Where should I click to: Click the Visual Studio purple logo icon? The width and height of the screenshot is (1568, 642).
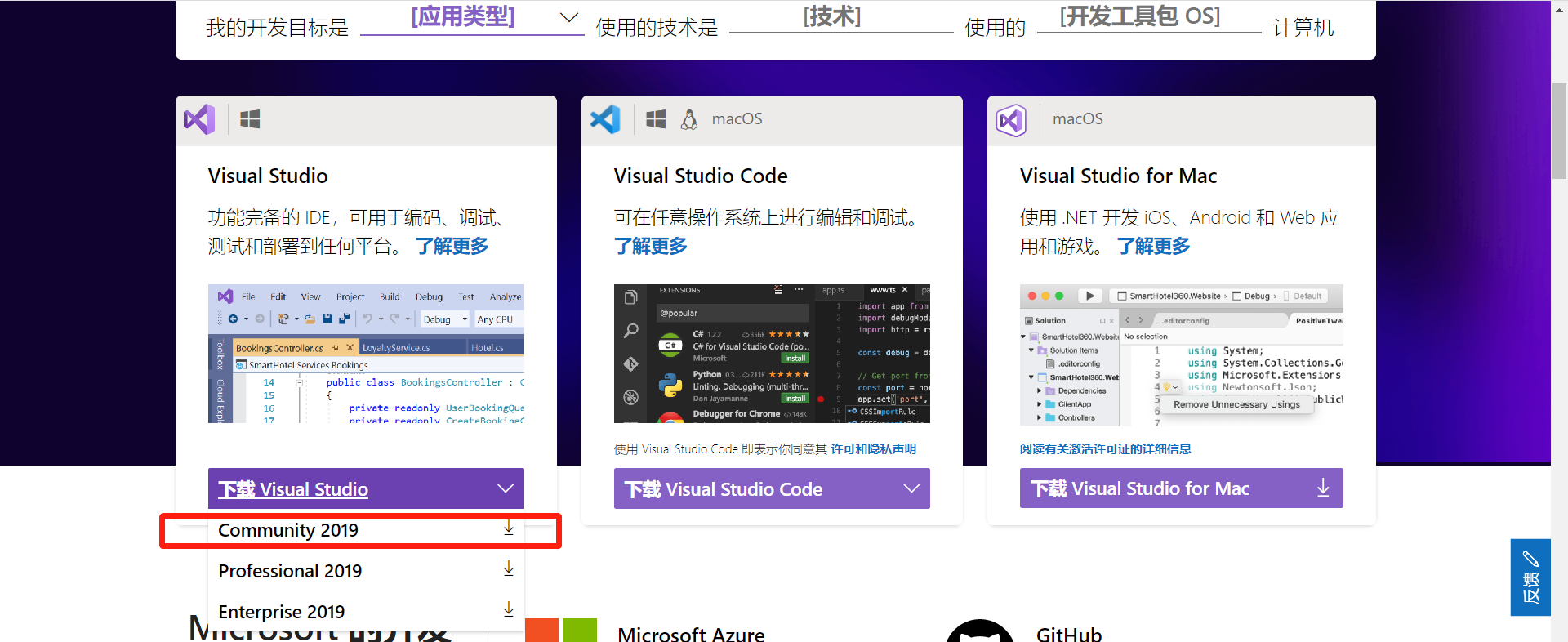click(199, 120)
